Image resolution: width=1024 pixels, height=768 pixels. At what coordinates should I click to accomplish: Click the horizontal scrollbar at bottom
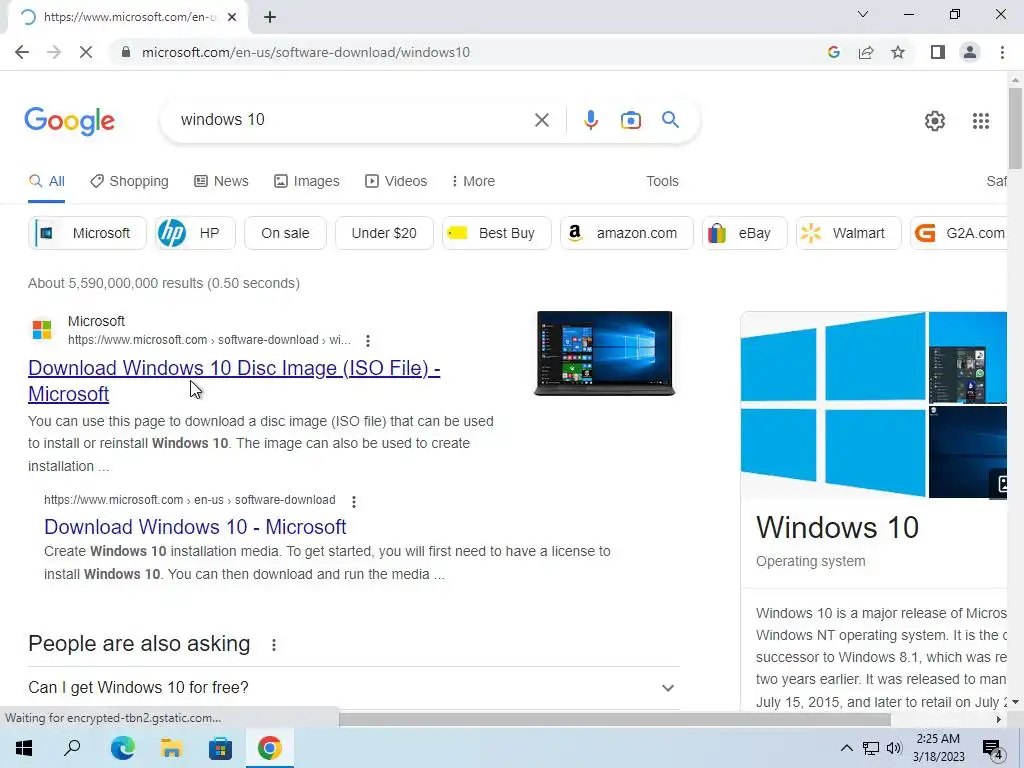point(615,719)
